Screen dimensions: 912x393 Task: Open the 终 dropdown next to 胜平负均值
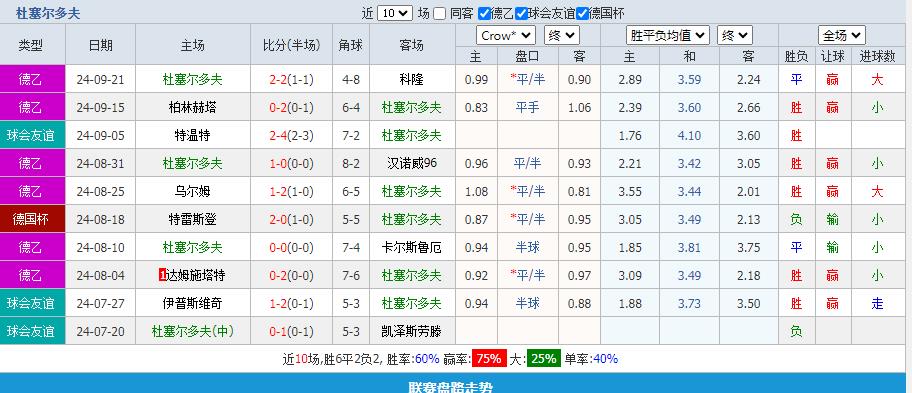(735, 35)
